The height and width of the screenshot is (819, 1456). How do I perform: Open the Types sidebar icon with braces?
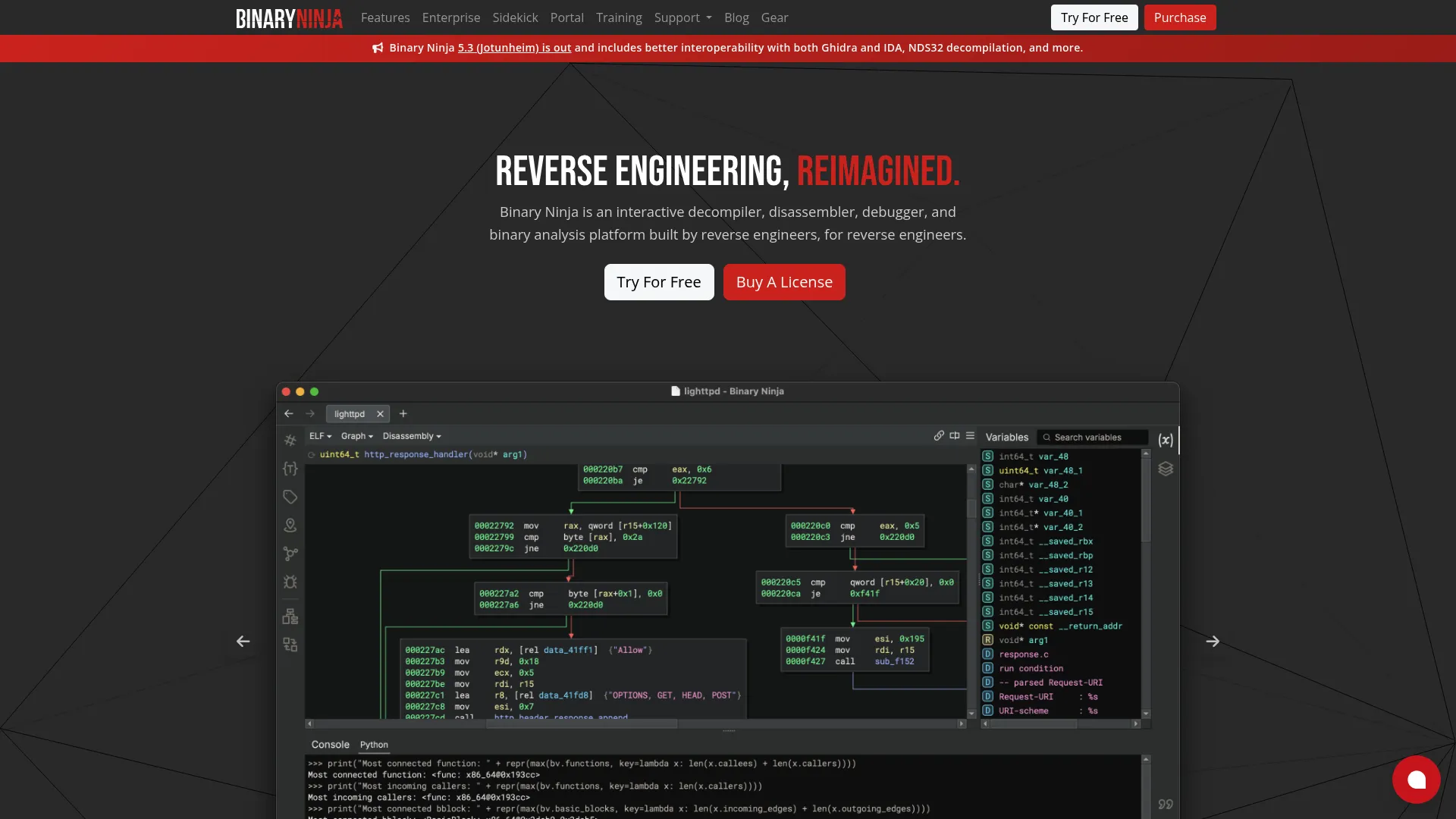290,469
